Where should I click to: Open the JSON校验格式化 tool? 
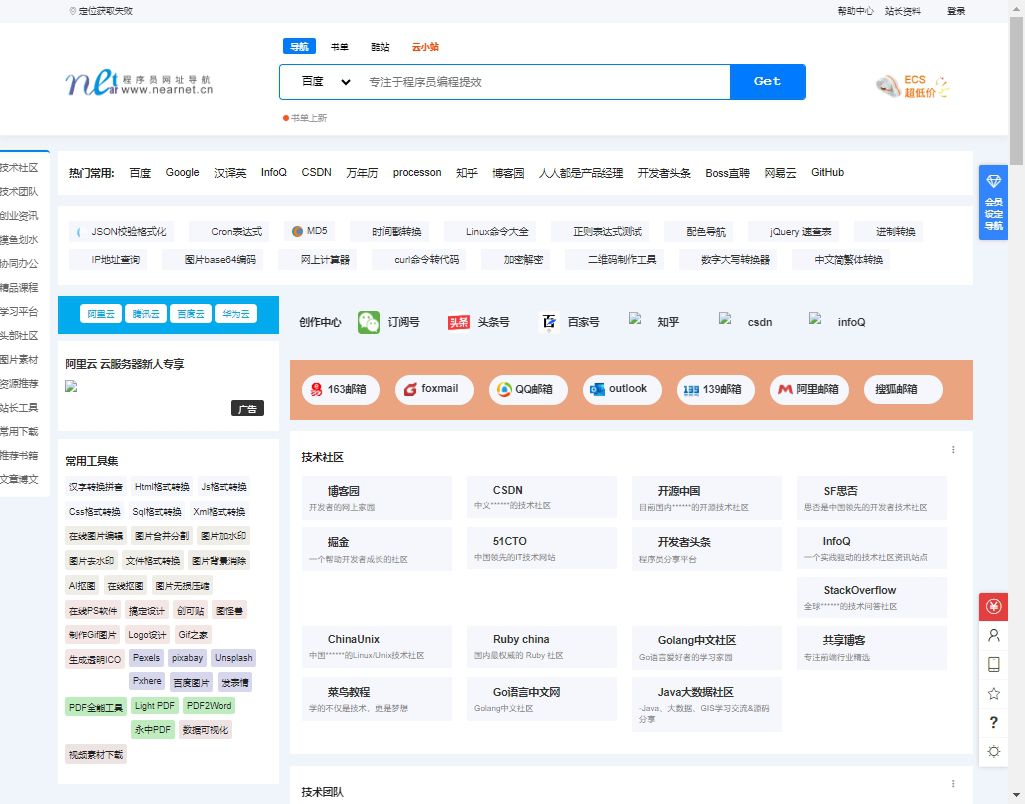click(x=122, y=231)
